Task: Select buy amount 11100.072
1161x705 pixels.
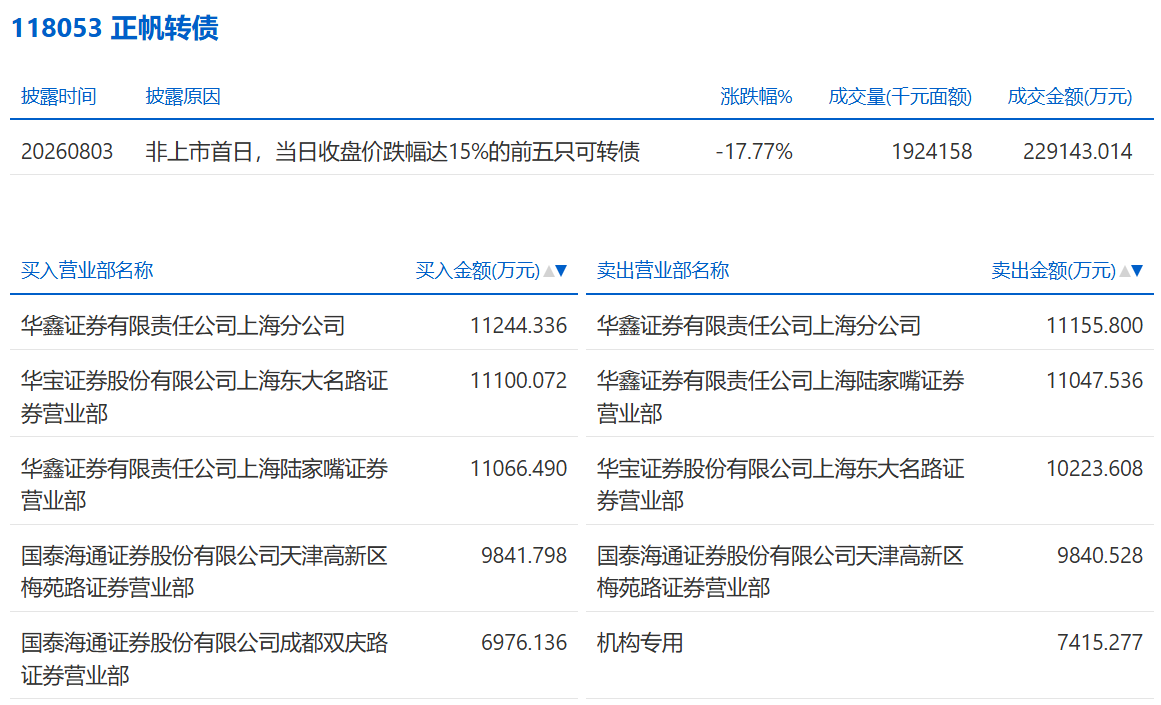Action: click(x=518, y=381)
